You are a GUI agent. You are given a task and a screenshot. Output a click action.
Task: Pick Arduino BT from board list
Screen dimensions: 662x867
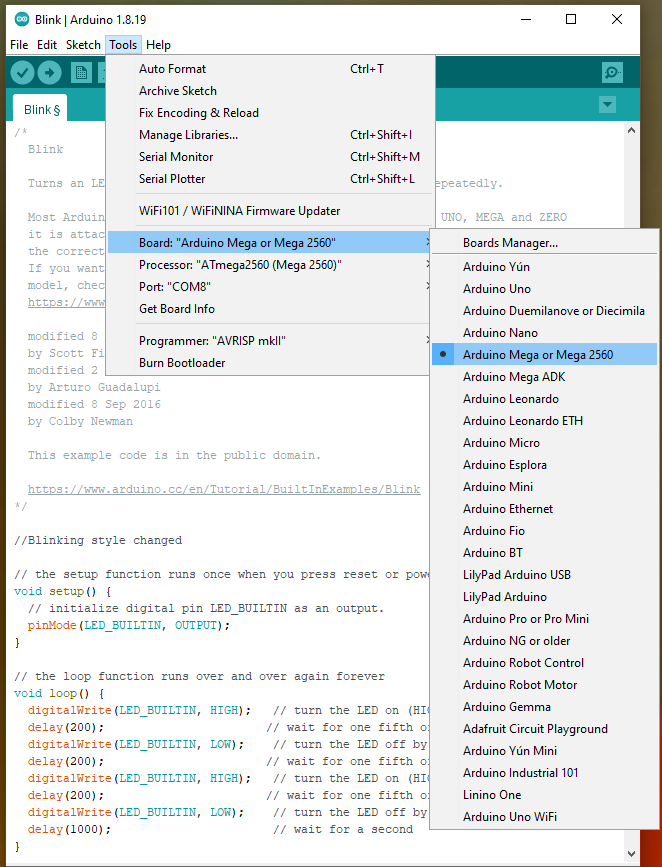click(x=544, y=553)
